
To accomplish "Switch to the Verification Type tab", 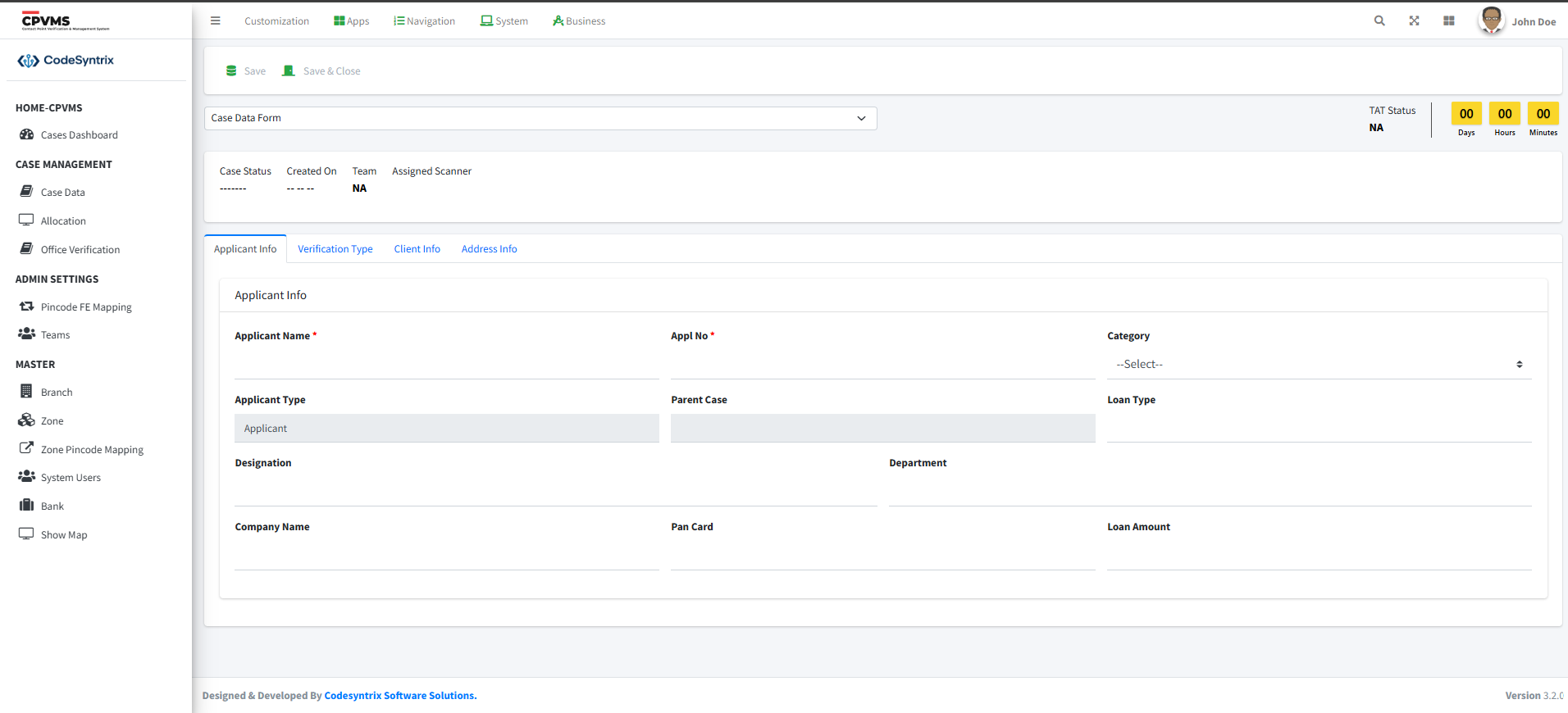I will pyautogui.click(x=335, y=249).
